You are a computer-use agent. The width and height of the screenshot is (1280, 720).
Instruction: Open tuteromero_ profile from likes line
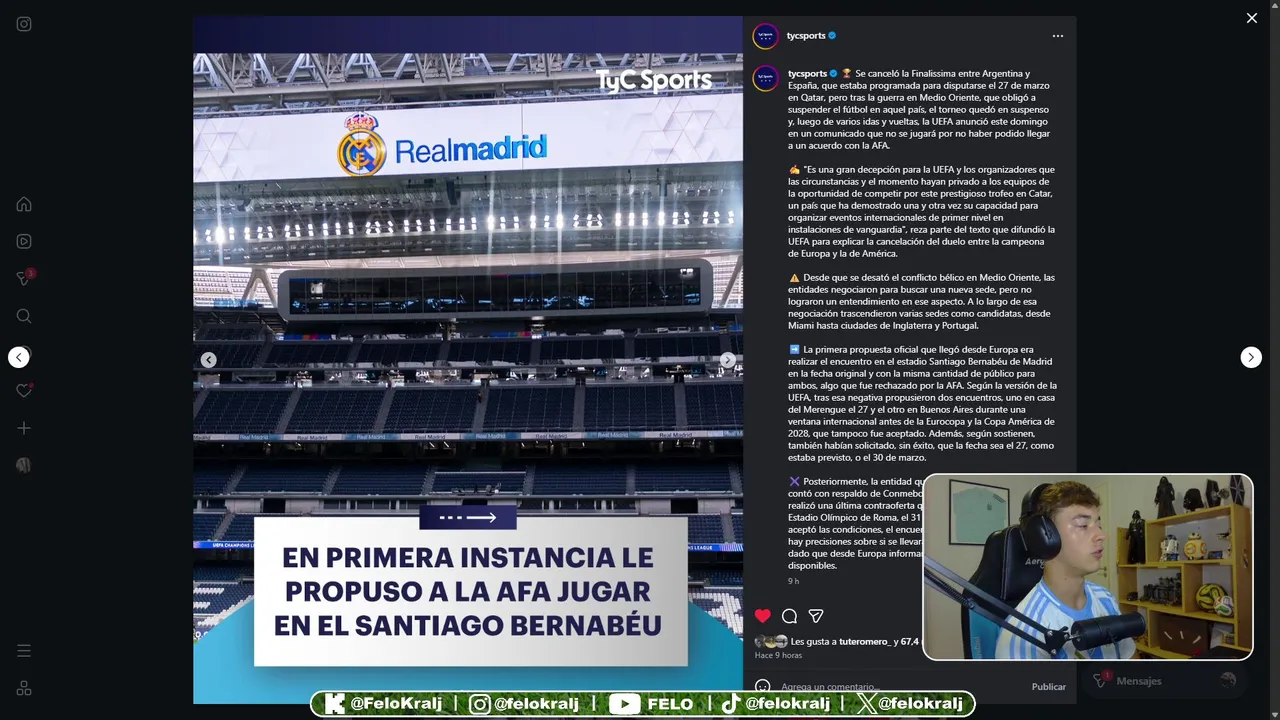coord(865,641)
